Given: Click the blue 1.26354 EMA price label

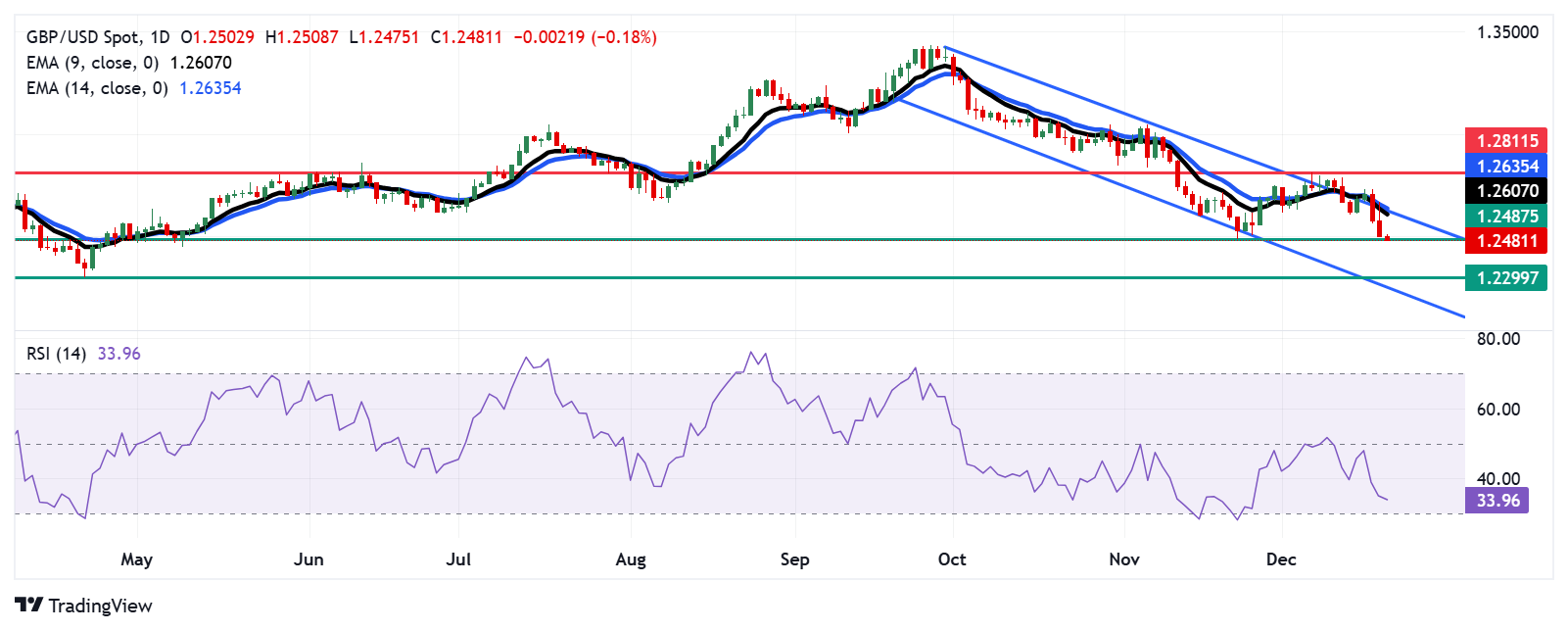Looking at the screenshot, I should [1506, 166].
